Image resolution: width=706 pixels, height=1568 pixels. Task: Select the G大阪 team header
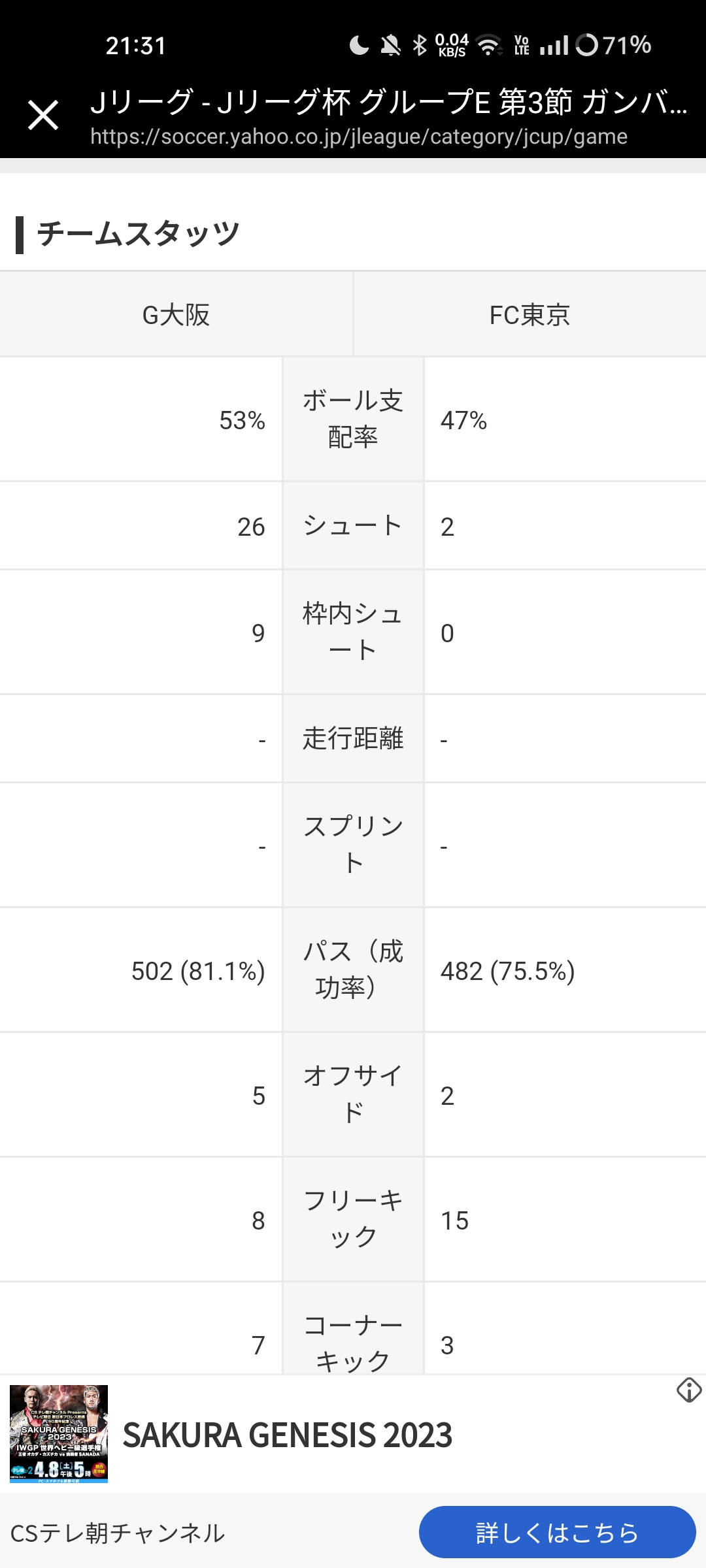(176, 314)
